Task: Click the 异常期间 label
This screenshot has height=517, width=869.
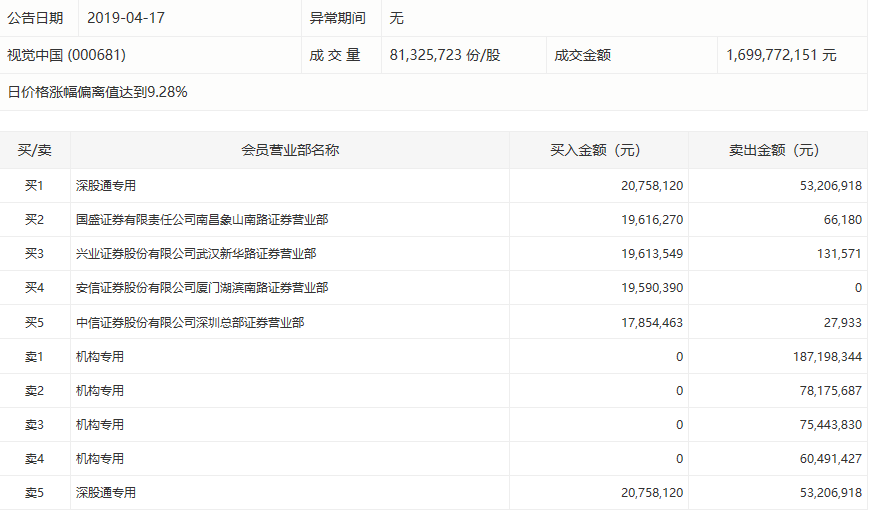Action: [338, 18]
